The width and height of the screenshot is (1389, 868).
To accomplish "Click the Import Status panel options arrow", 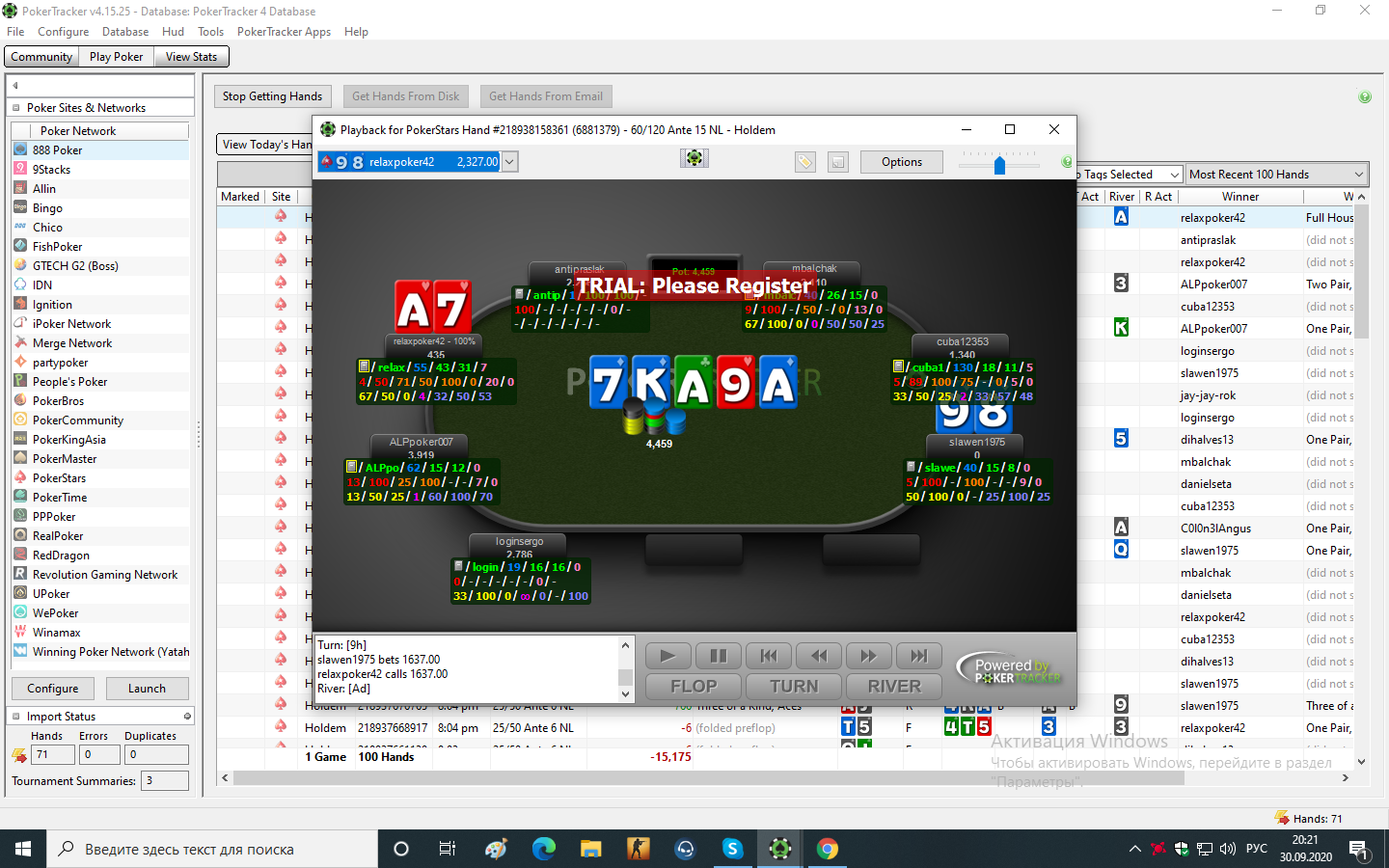I will point(187,717).
